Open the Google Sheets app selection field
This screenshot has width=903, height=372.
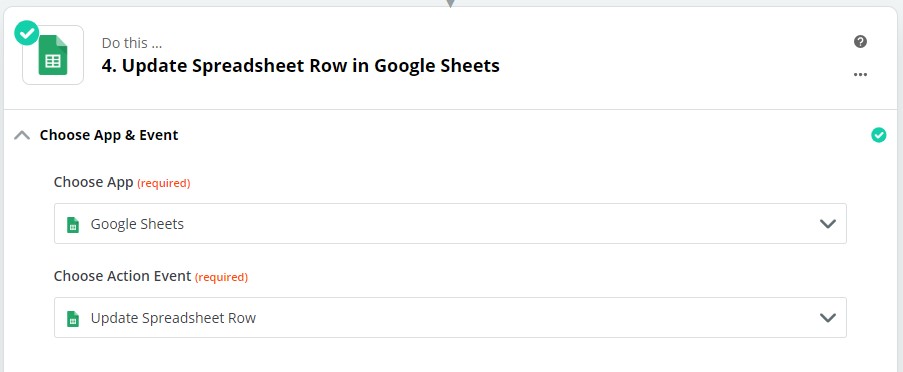(x=450, y=223)
